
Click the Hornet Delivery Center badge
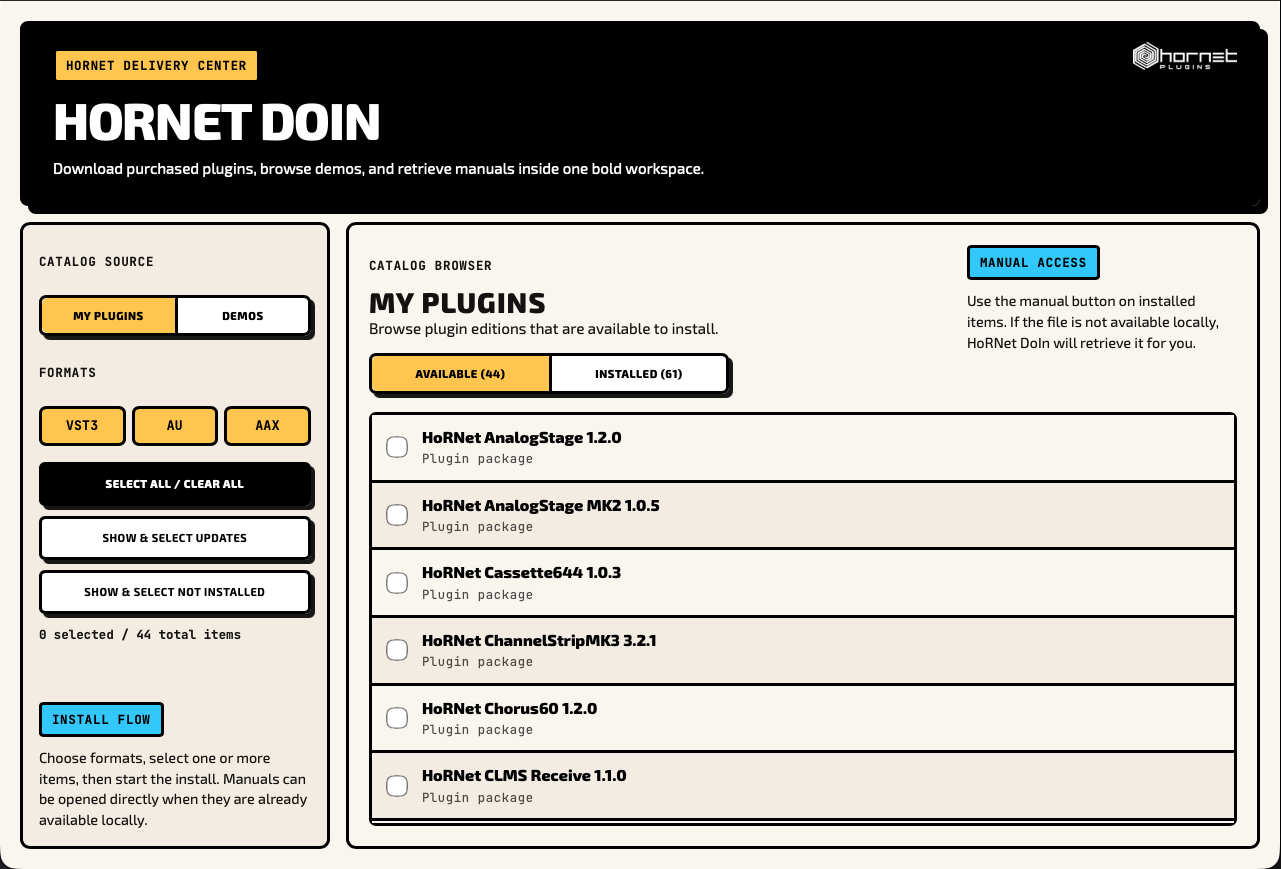click(156, 66)
